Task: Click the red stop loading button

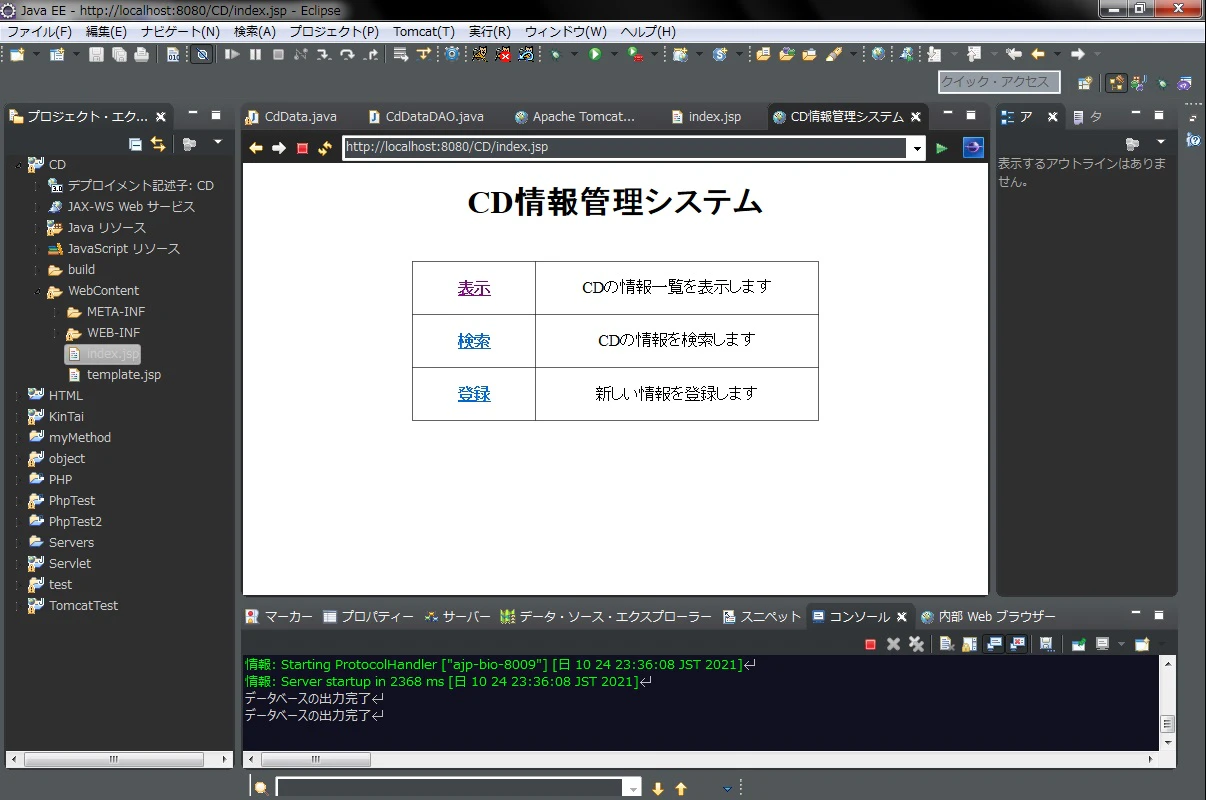Action: point(302,148)
